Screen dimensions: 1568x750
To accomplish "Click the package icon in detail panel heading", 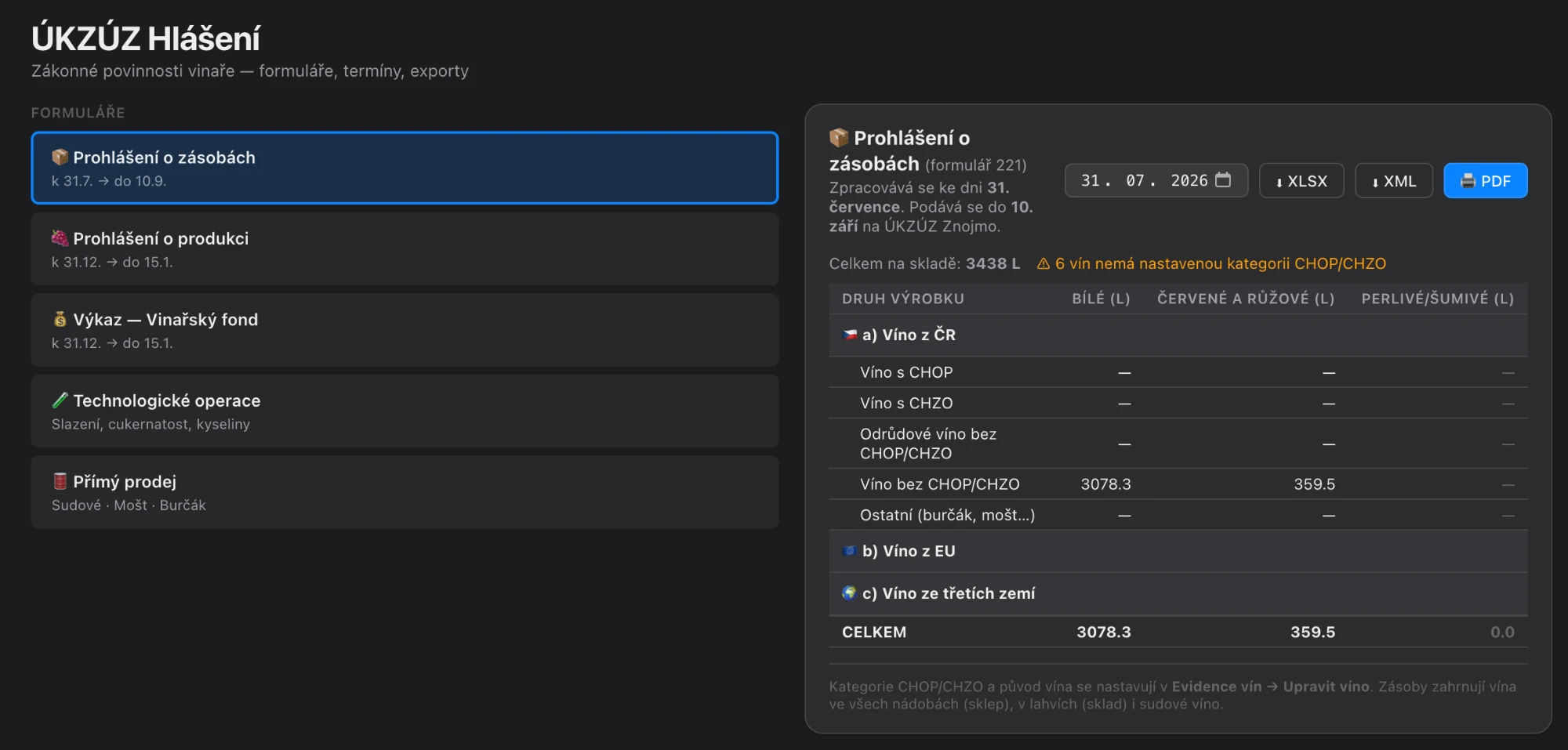I will click(x=839, y=138).
